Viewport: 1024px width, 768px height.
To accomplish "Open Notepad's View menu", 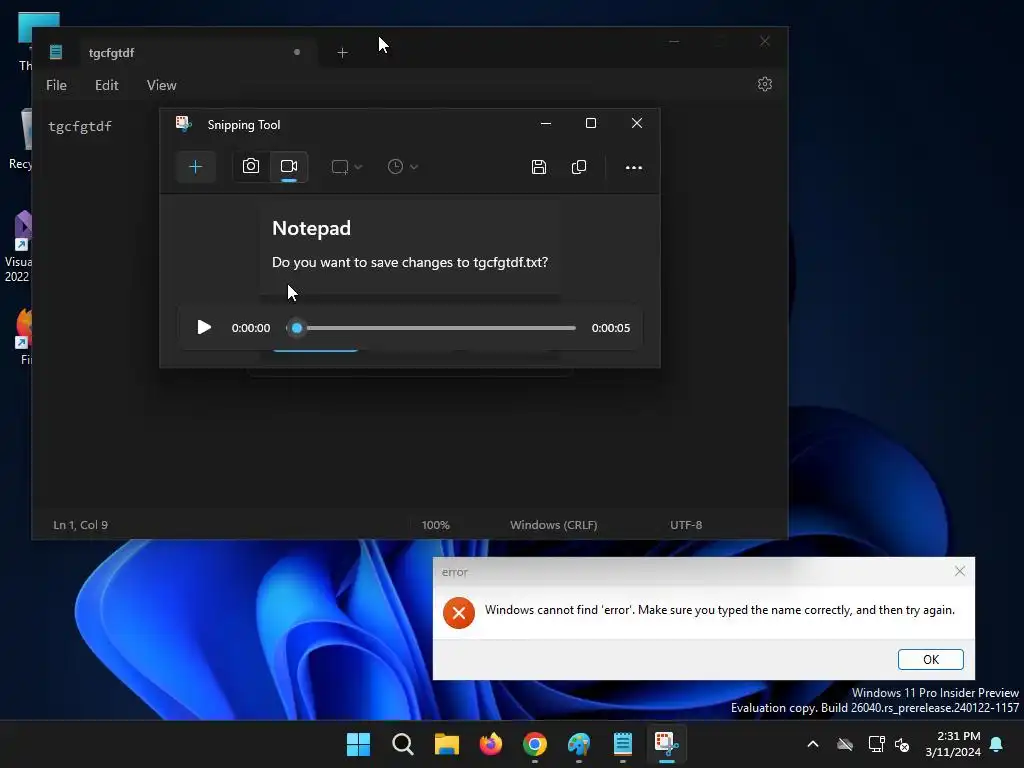I will click(x=161, y=86).
